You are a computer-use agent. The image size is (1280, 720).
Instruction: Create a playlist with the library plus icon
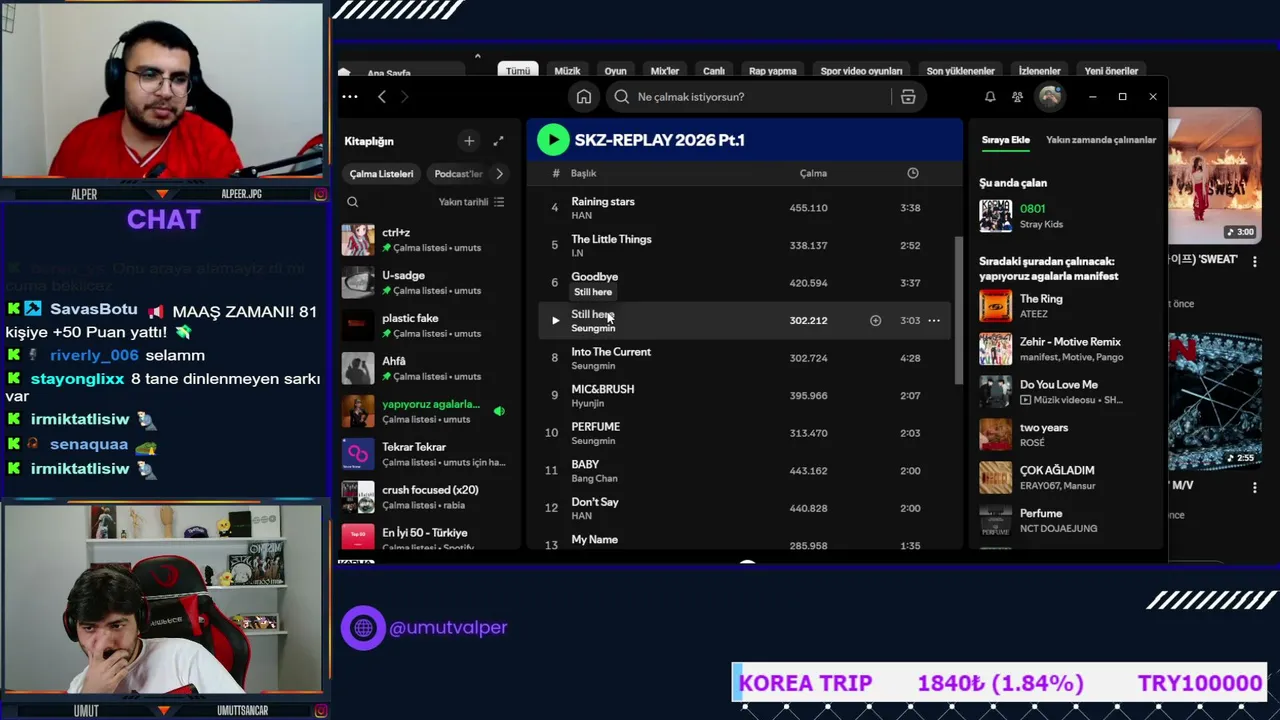469,141
